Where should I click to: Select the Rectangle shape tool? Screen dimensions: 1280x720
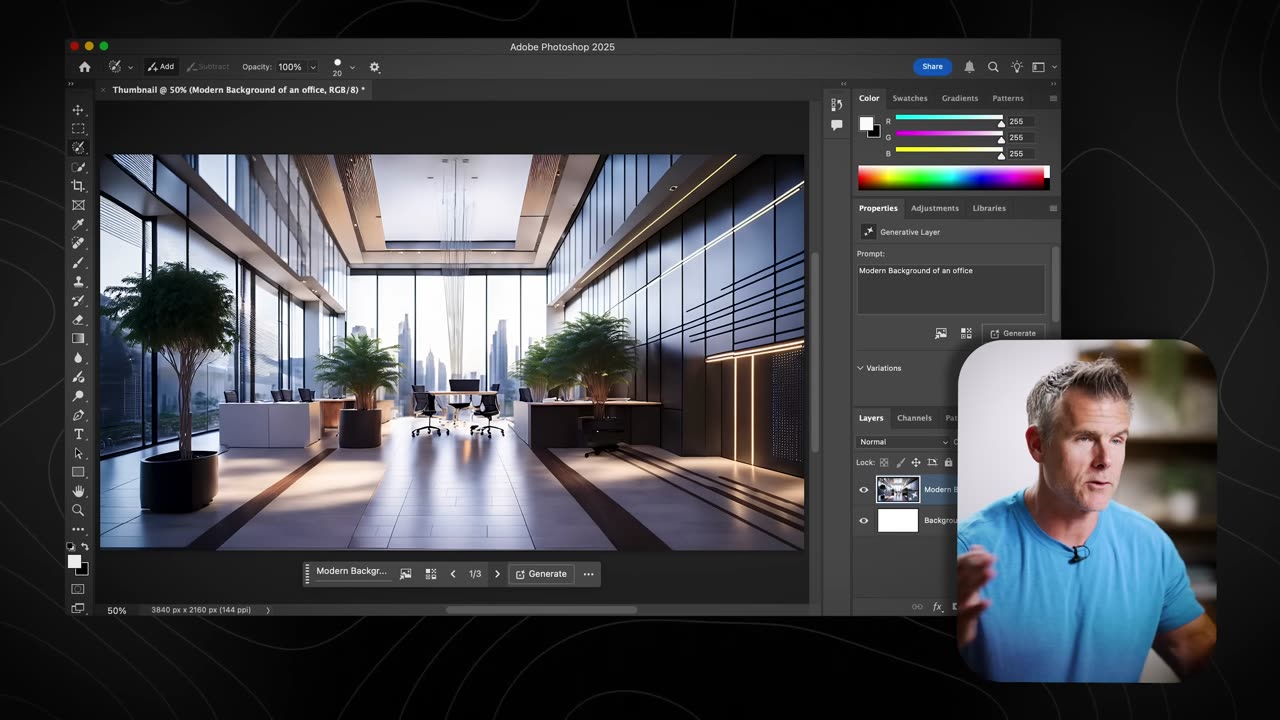click(x=78, y=472)
